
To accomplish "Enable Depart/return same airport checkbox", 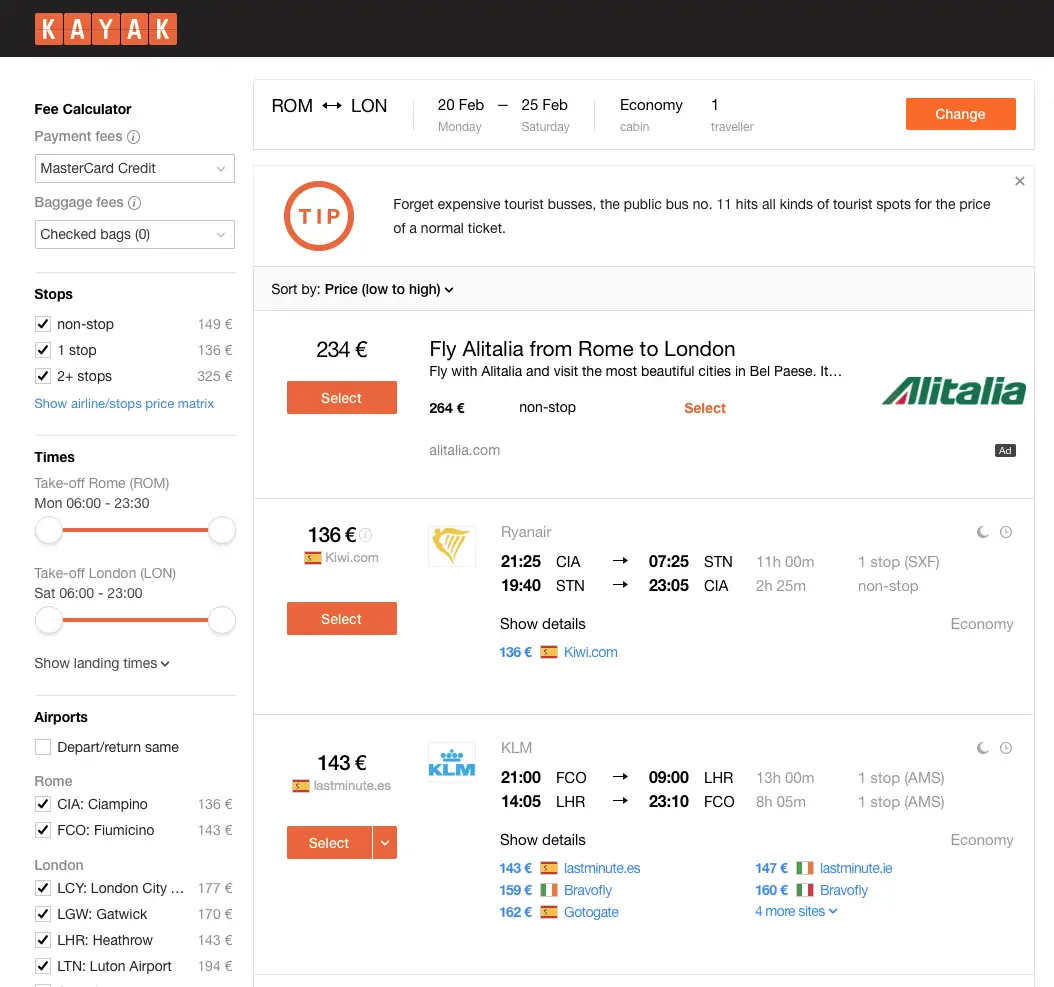I will 43,747.
